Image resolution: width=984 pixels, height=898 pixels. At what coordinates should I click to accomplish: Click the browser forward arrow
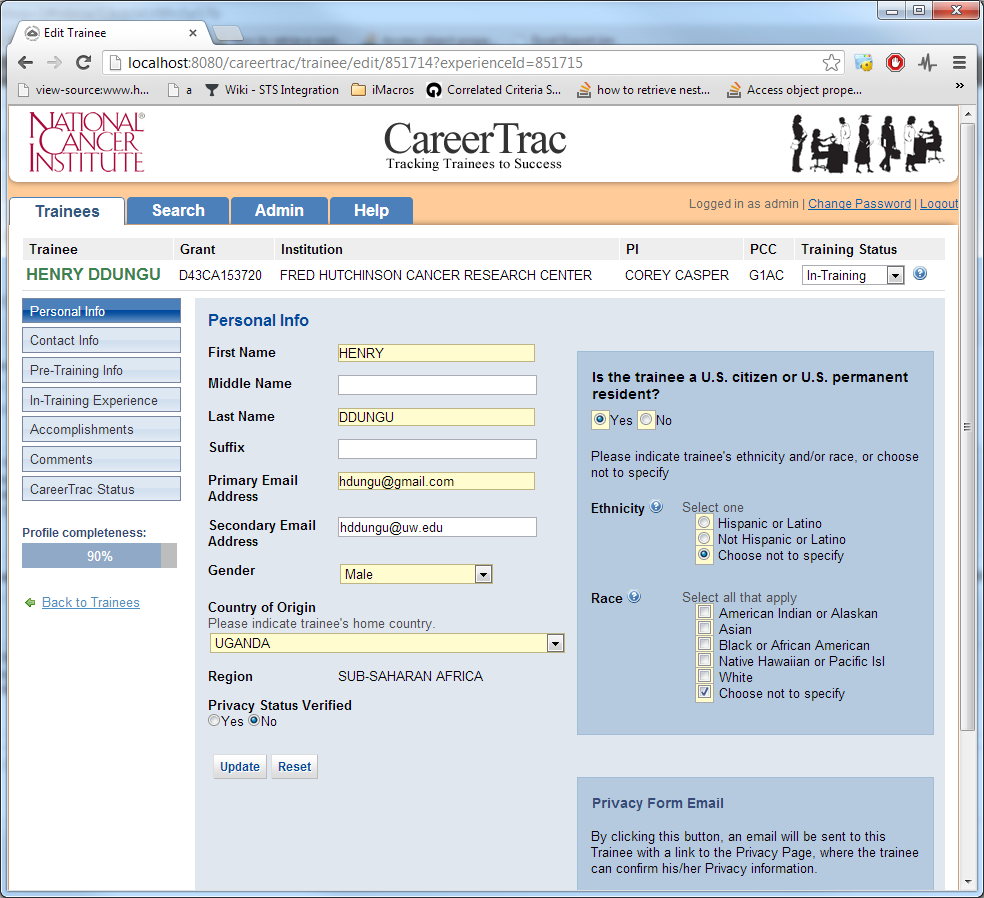(x=55, y=63)
